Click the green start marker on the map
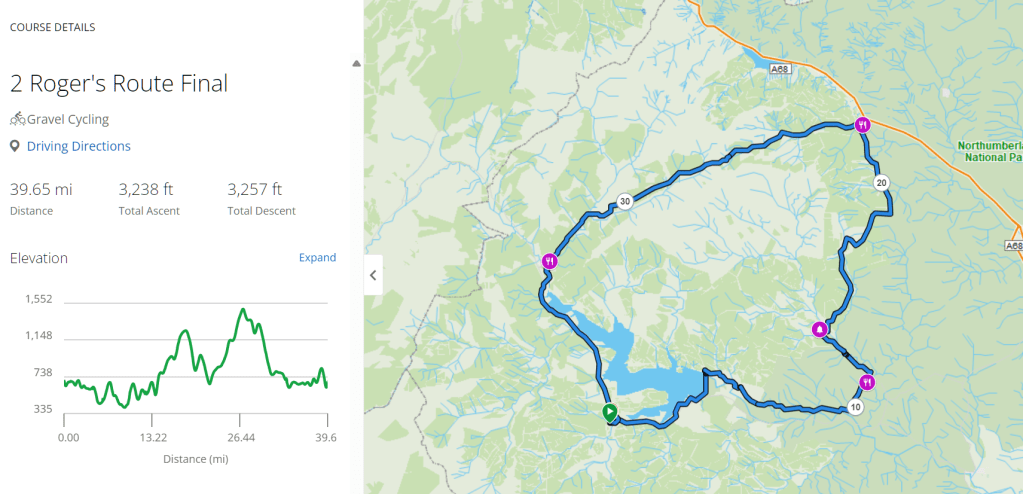 click(608, 411)
